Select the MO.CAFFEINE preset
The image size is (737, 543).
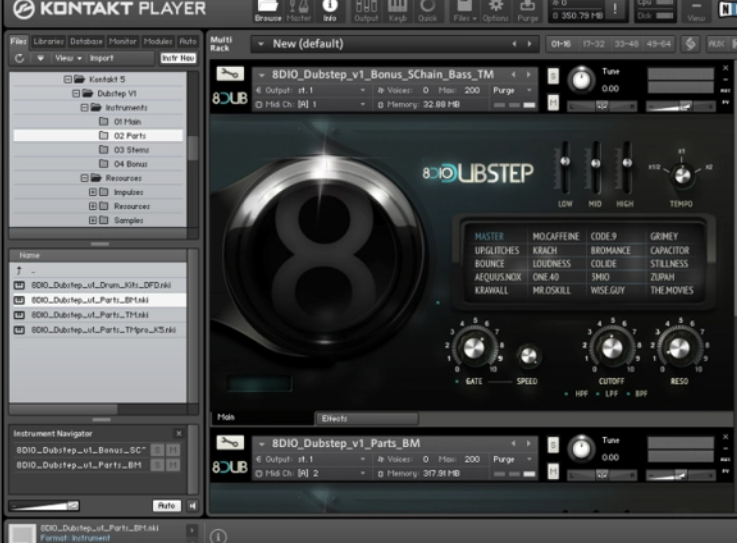click(556, 236)
